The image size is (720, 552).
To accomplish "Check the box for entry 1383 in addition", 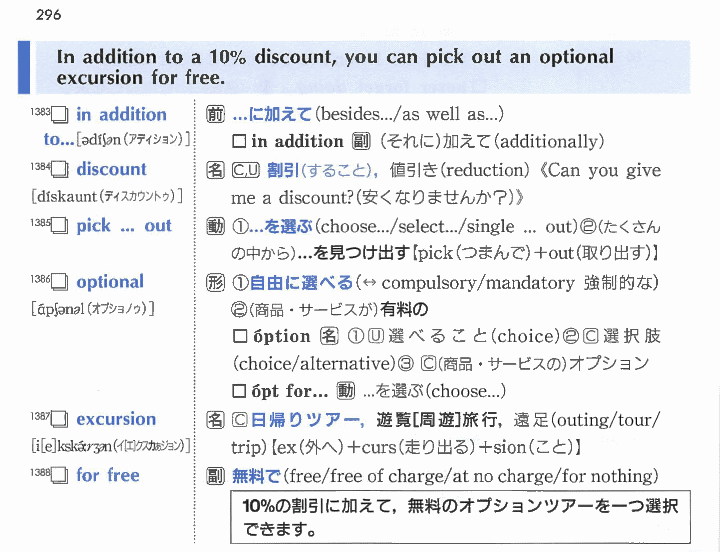I will point(59,115).
